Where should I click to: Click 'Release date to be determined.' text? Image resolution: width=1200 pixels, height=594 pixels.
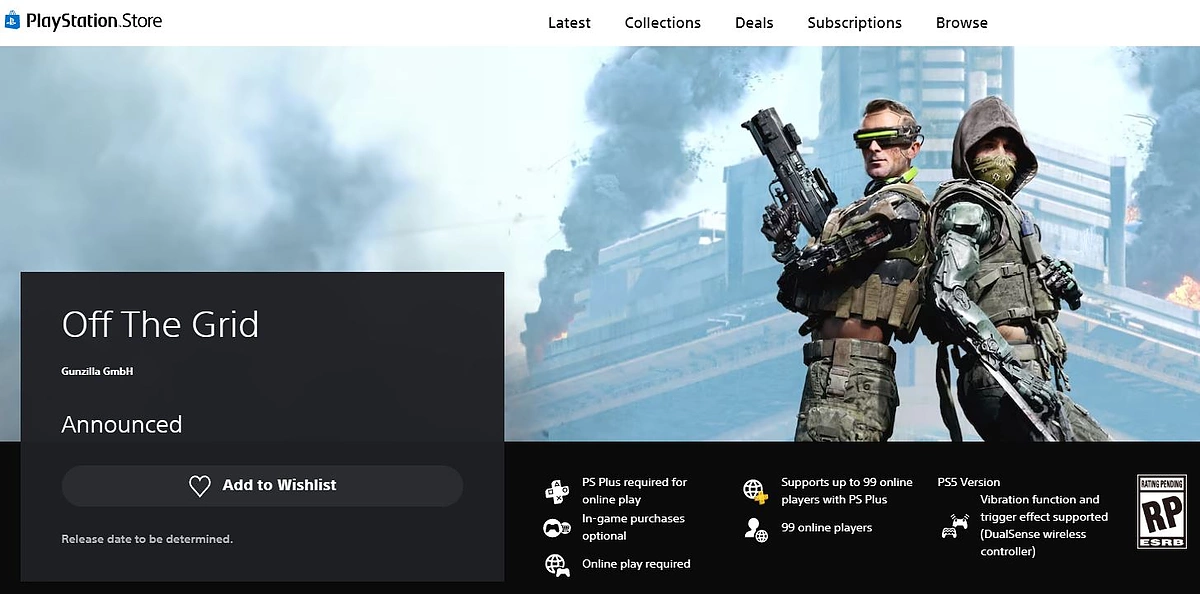pos(147,539)
